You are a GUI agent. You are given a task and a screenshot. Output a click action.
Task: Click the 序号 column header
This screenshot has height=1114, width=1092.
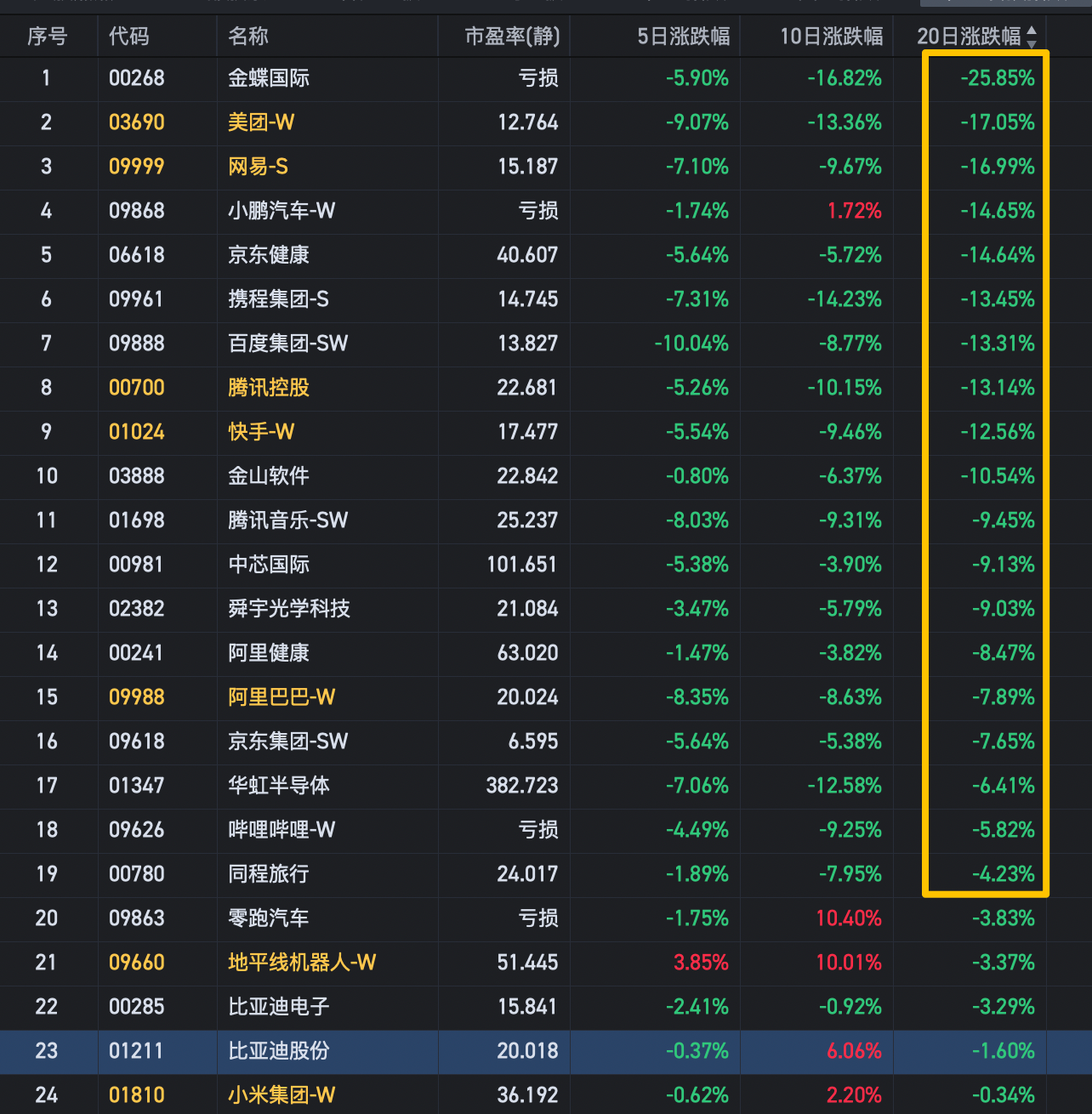47,37
